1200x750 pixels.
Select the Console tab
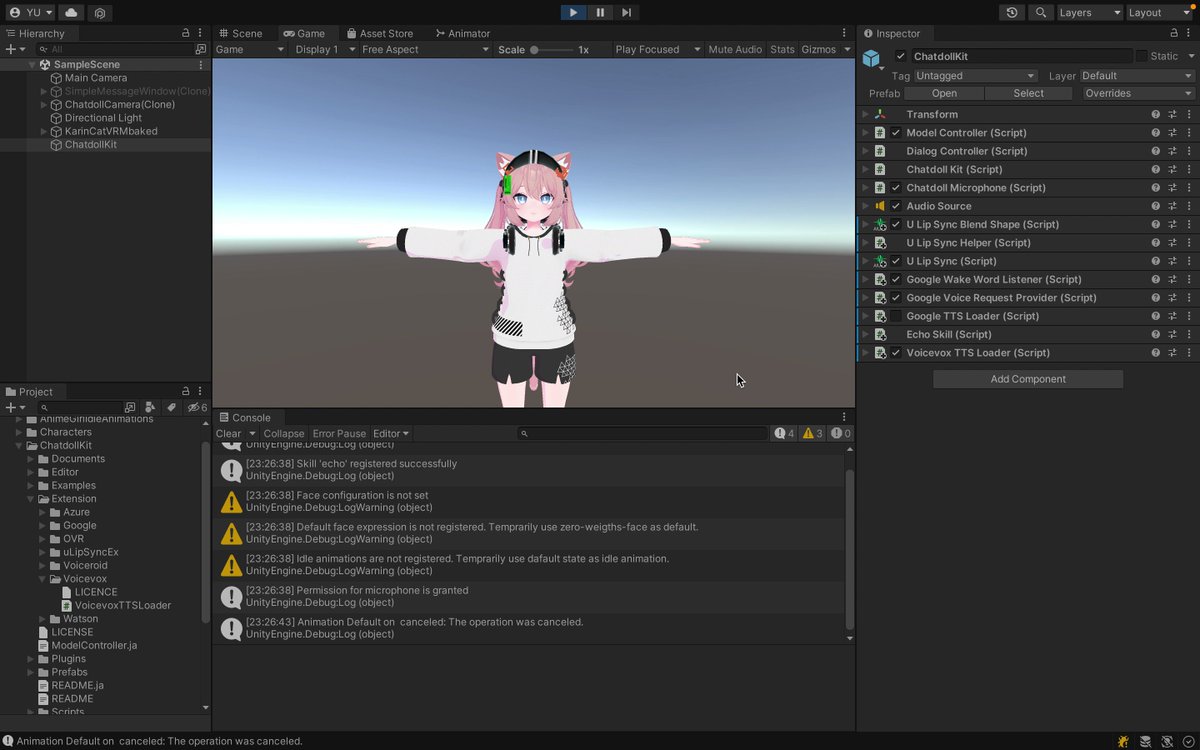(x=245, y=417)
